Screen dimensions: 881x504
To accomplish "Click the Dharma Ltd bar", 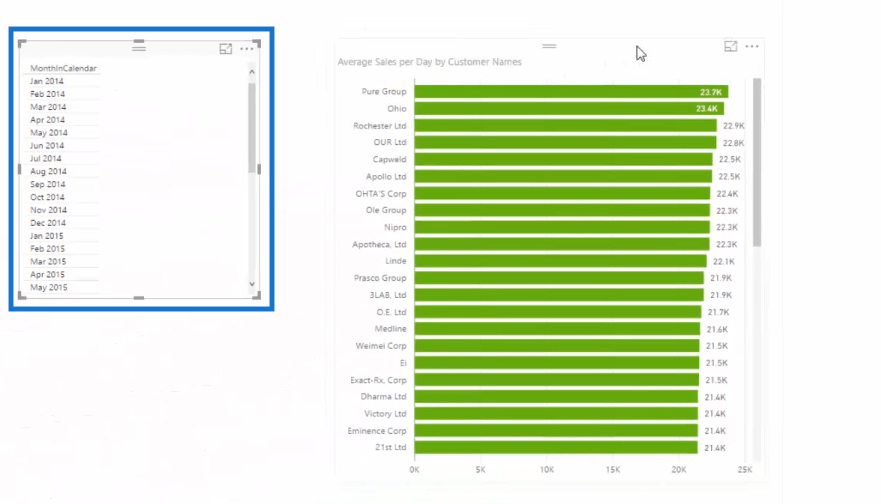I will (556, 397).
